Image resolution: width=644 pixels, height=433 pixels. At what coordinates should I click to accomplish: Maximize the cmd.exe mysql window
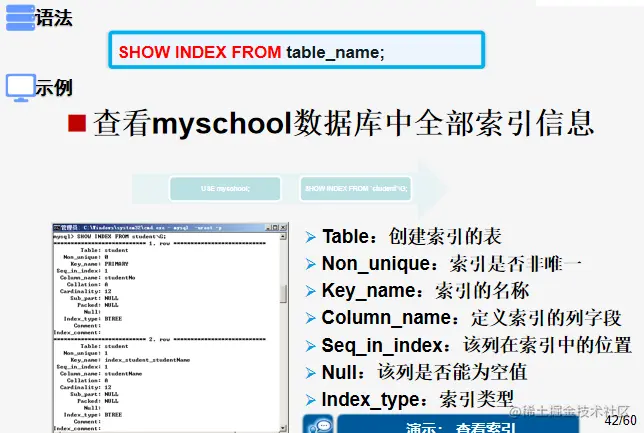(275, 227)
